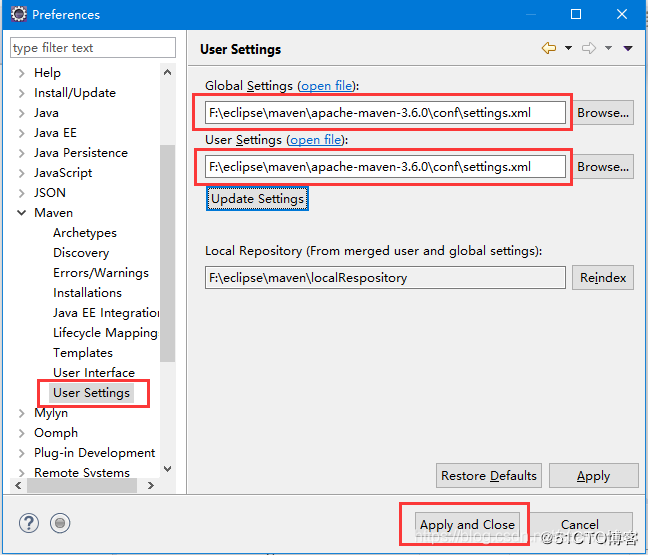
Task: Click the forward navigation arrow icon
Action: tap(589, 48)
